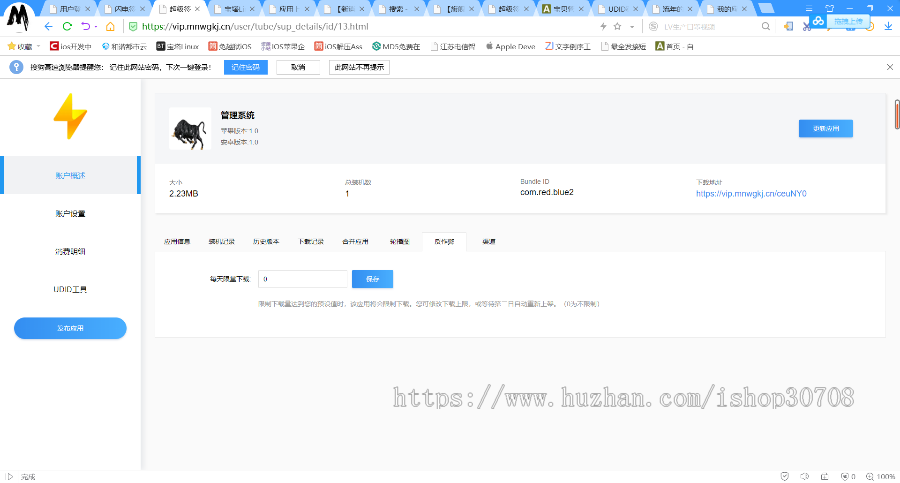This screenshot has height=483, width=900.
Task: Open 'UDID工具' in the left sidebar
Action: point(70,289)
